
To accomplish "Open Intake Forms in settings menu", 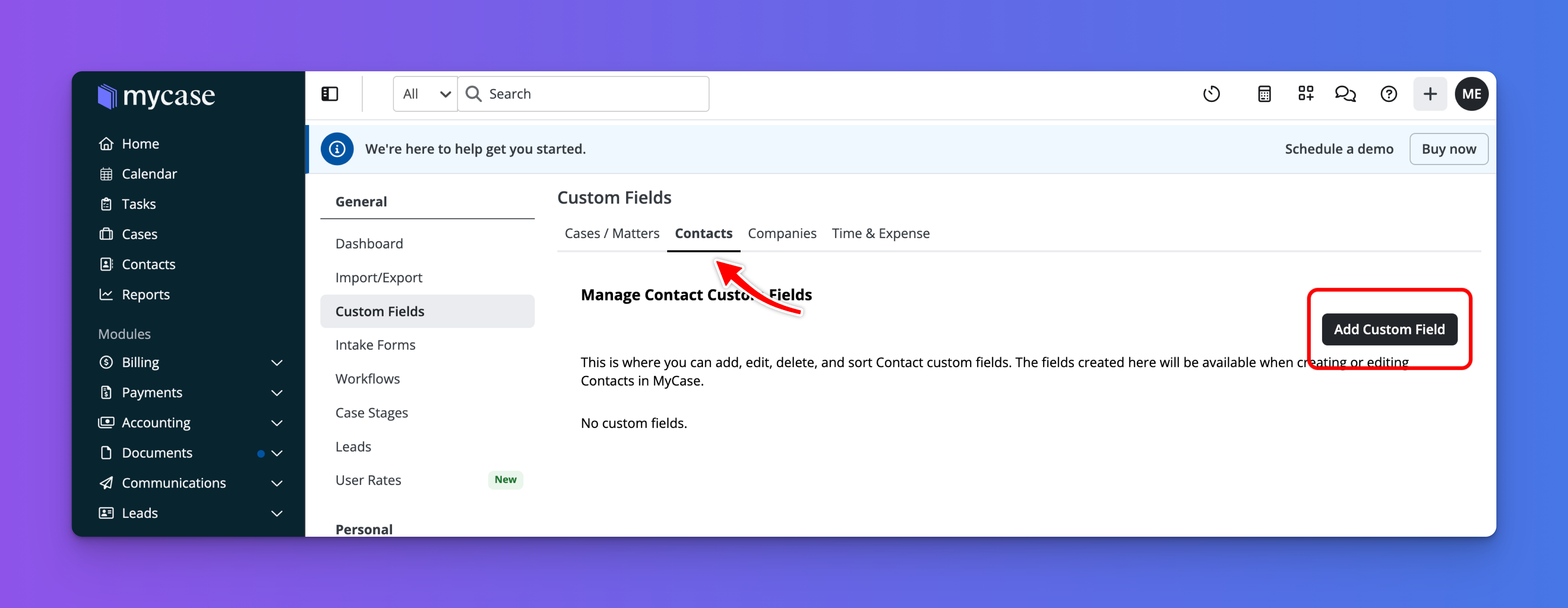I will click(375, 345).
